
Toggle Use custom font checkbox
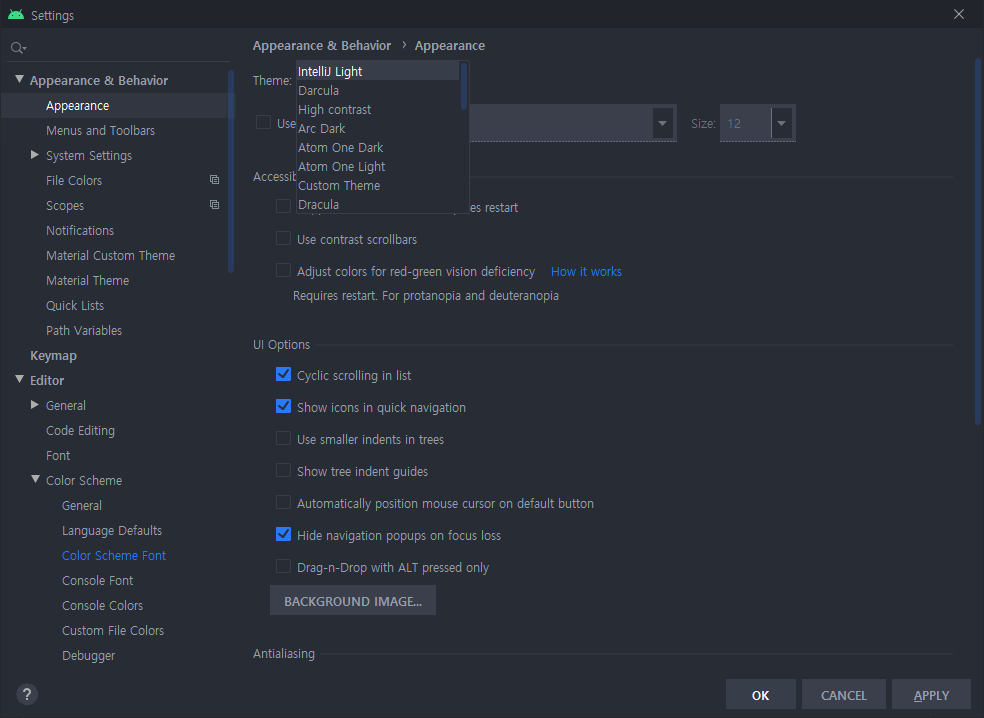tap(264, 122)
